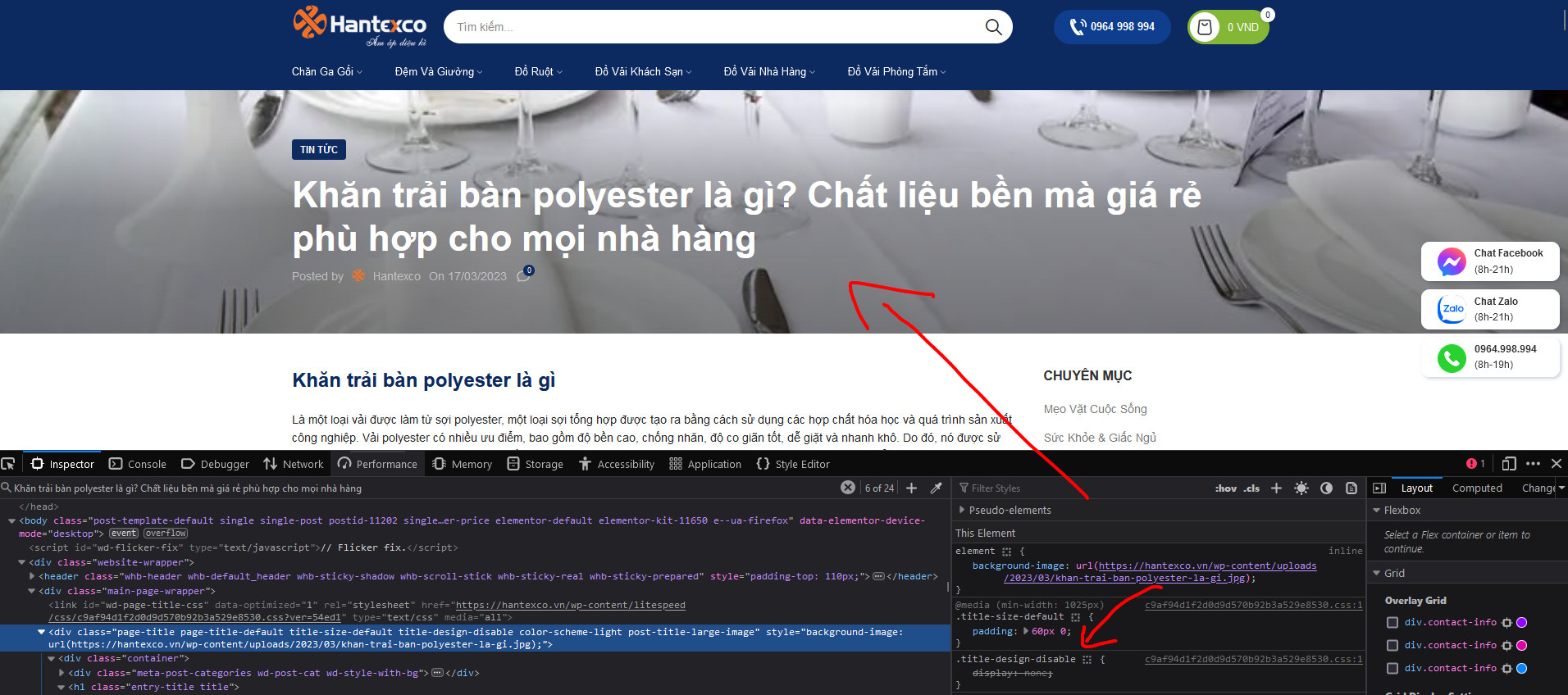The height and width of the screenshot is (695, 1568).
Task: Open the shopping cart 0 VND
Action: pos(1228,27)
